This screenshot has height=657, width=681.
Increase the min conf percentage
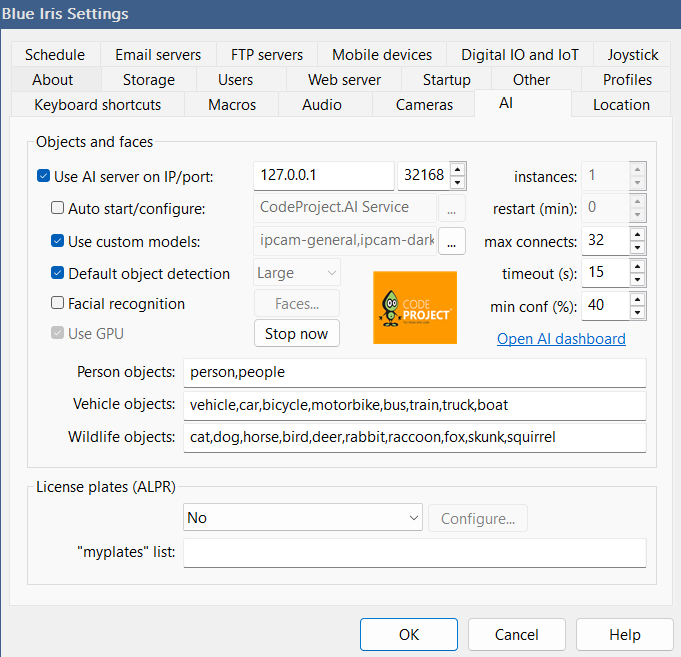coord(637,299)
